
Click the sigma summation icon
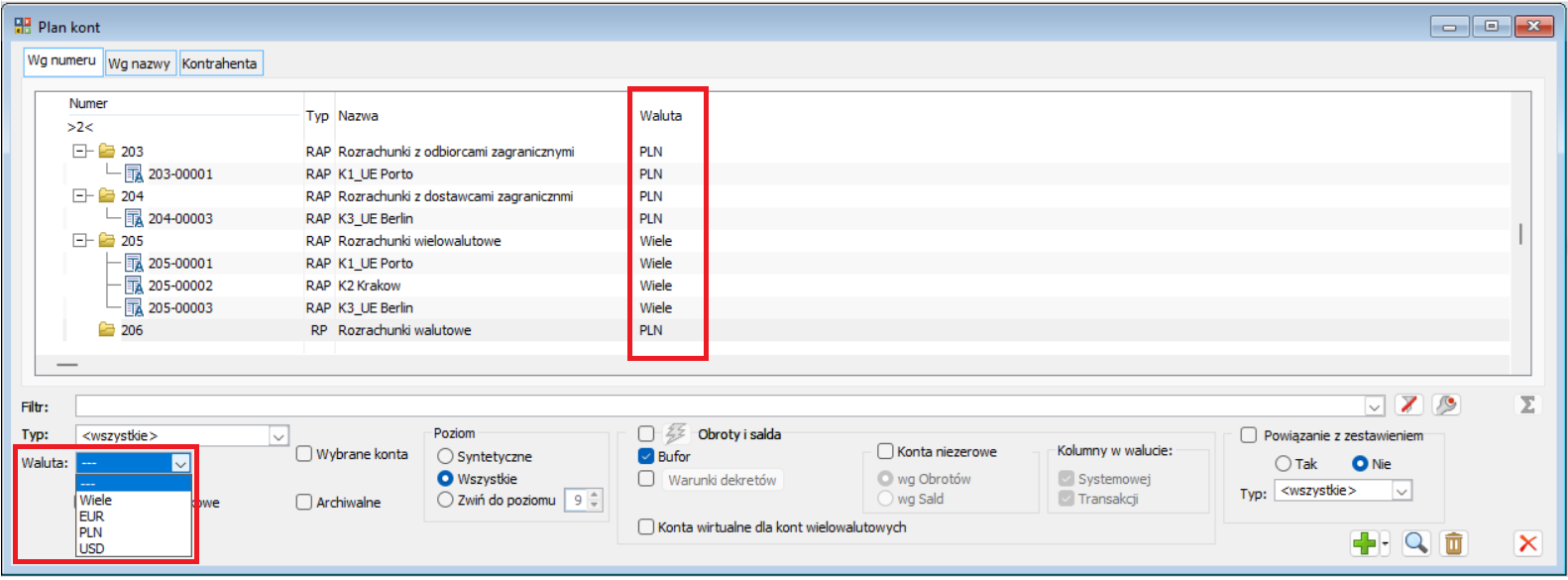(1527, 405)
